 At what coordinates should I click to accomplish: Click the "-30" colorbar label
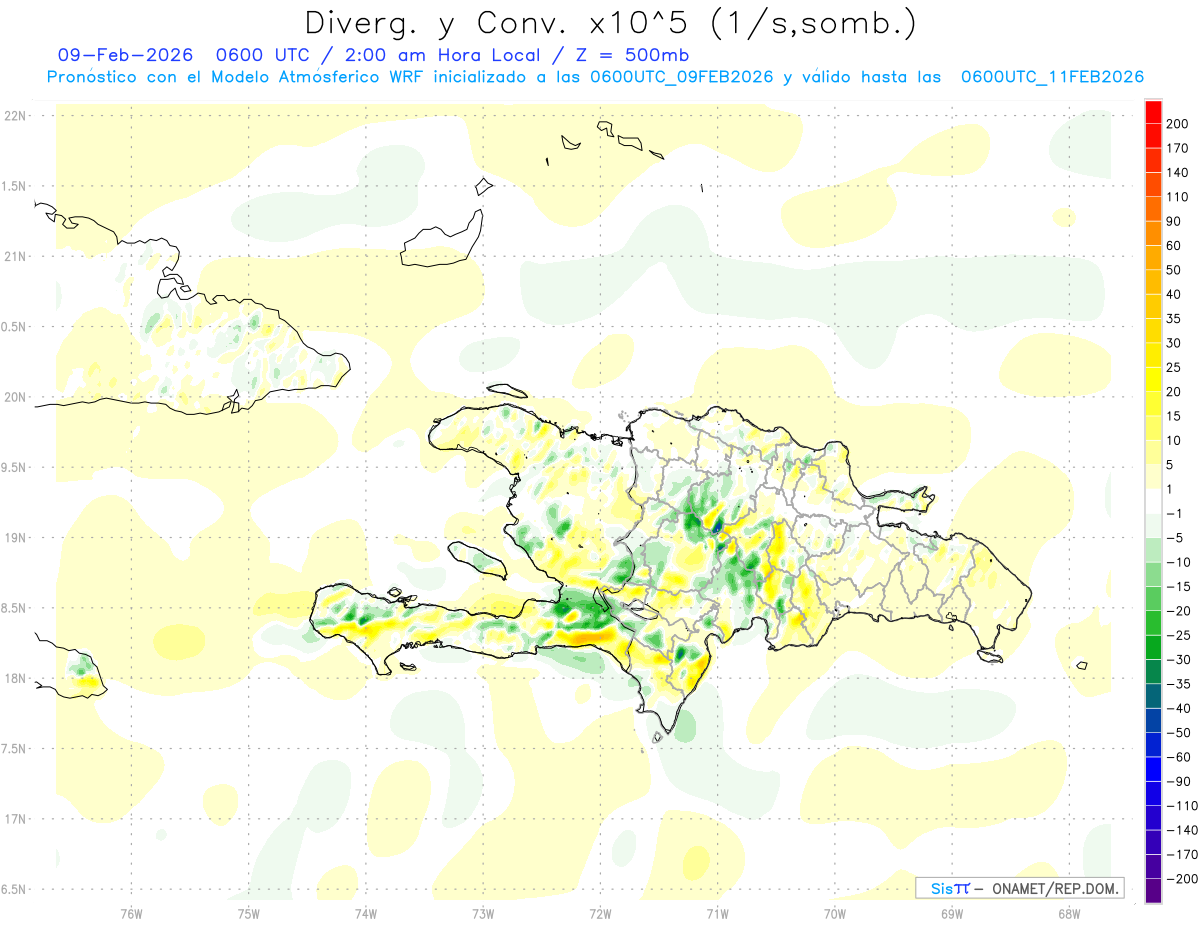click(x=1177, y=659)
